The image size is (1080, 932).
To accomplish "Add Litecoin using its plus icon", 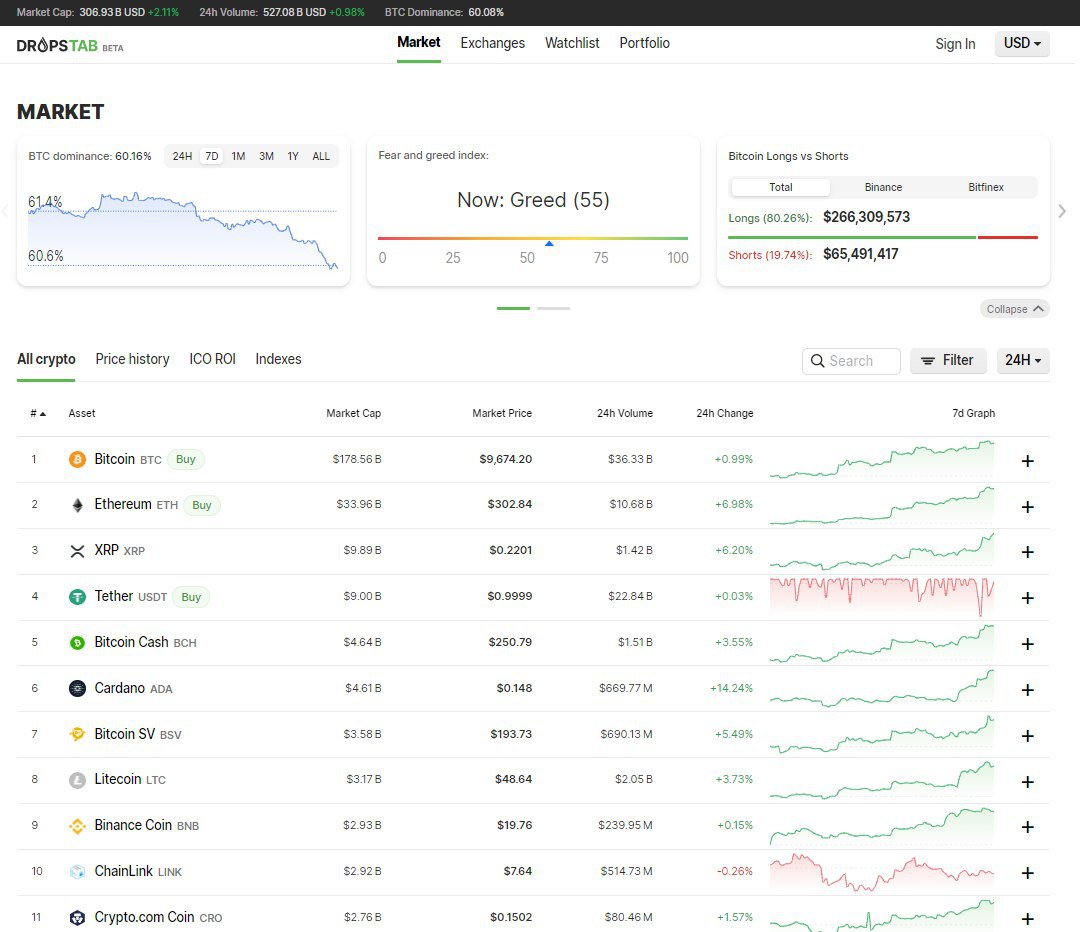I will point(1028,782).
